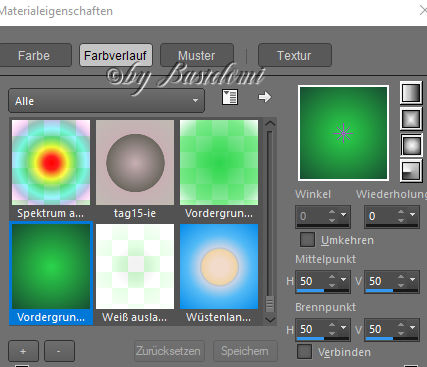Enable the Umkehren checkbox
The image size is (427, 367).
[307, 239]
